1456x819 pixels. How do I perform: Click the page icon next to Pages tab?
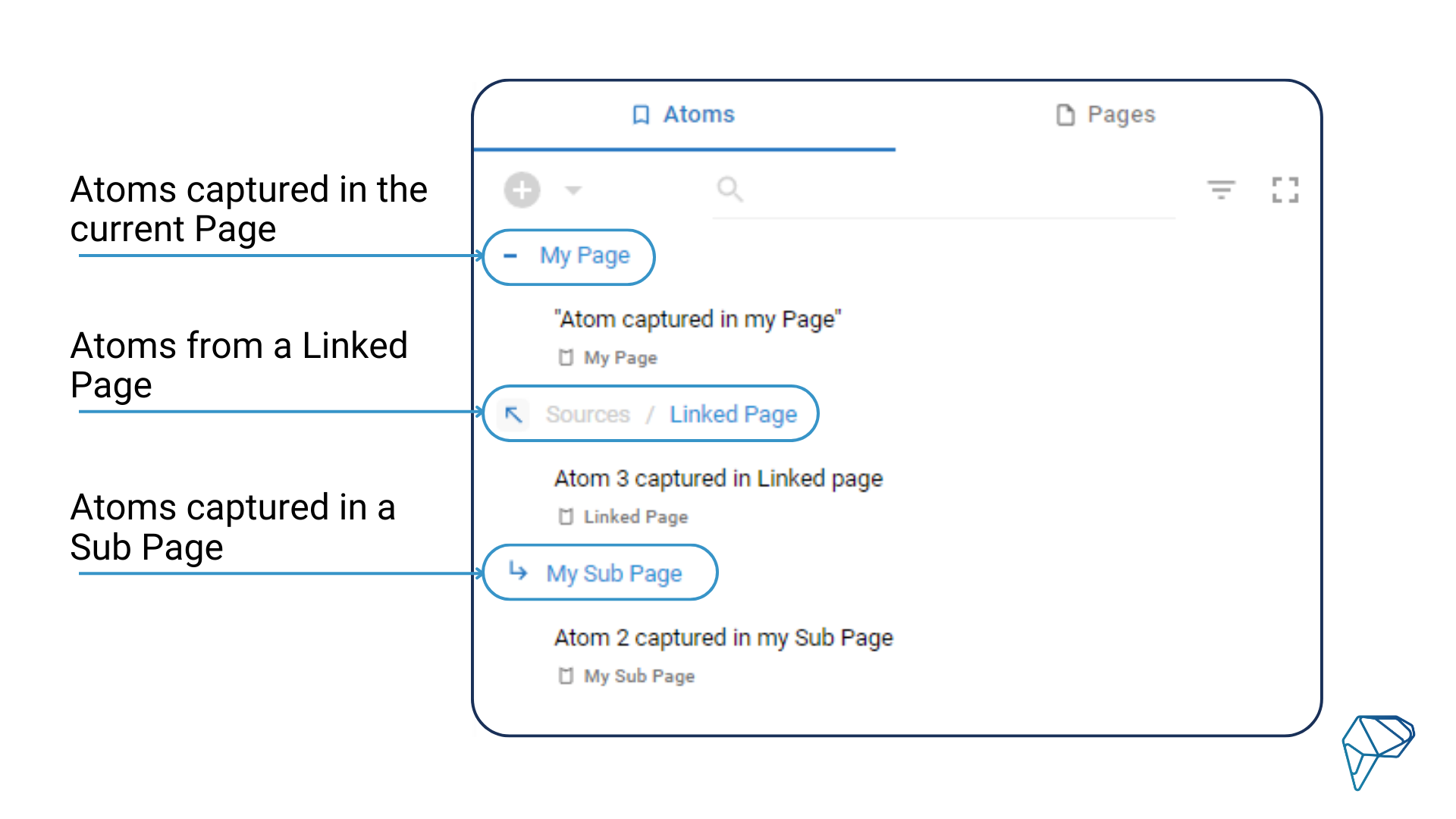tap(1065, 115)
